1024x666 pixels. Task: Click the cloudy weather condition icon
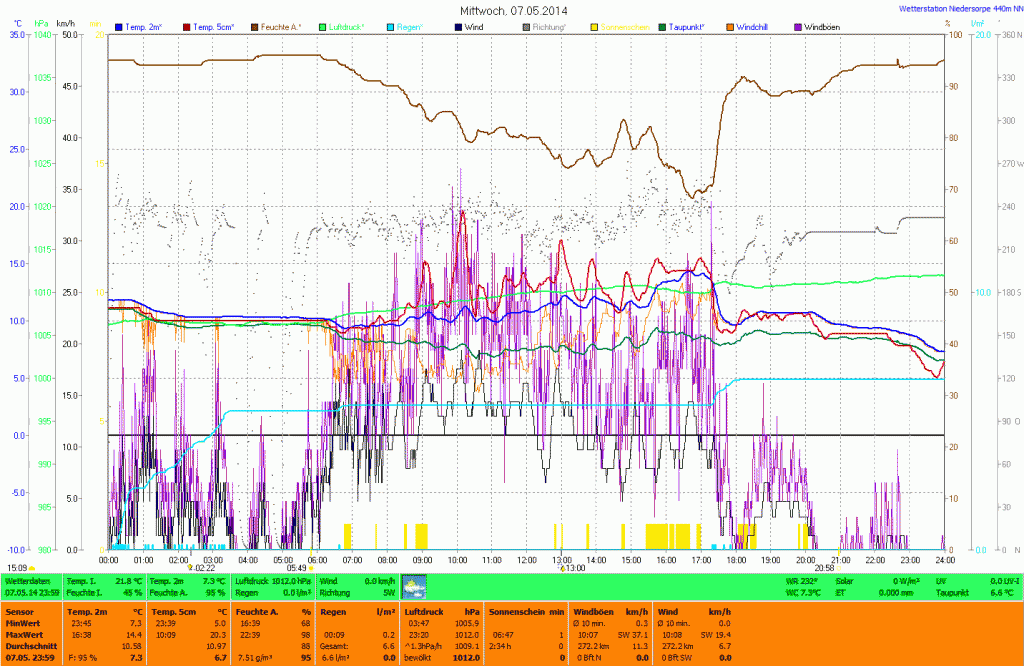pos(413,585)
